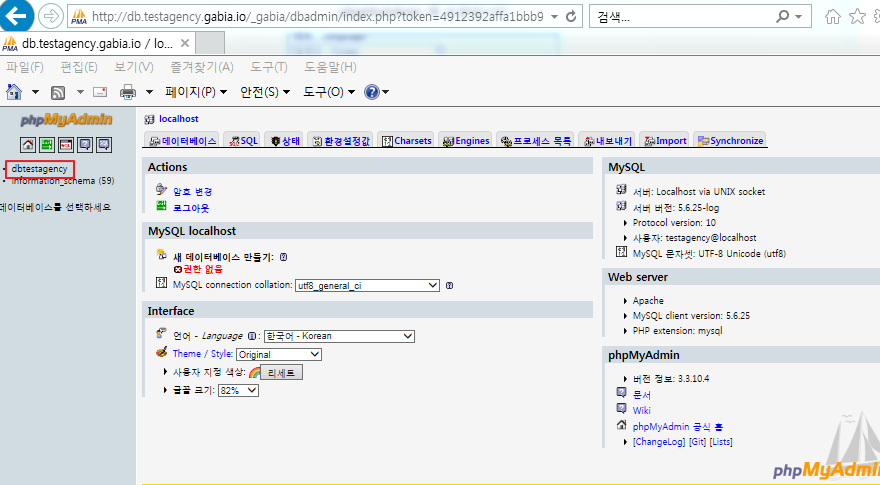Click the Home icon at top right of browser
This screenshot has width=880, height=485.
pyautogui.click(x=833, y=16)
